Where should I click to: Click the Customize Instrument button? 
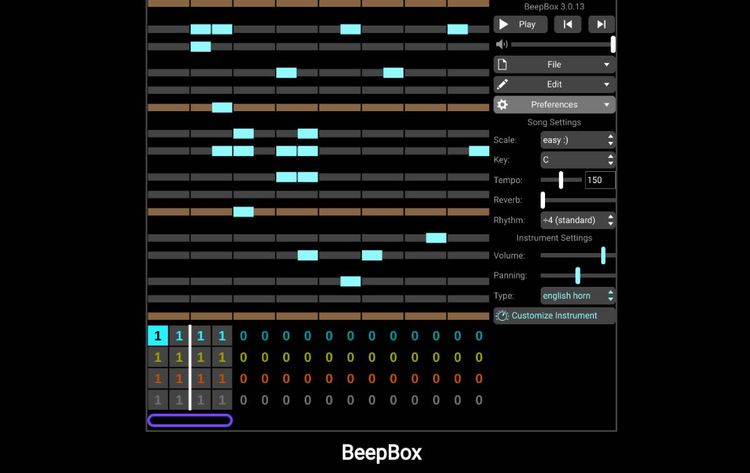point(554,316)
